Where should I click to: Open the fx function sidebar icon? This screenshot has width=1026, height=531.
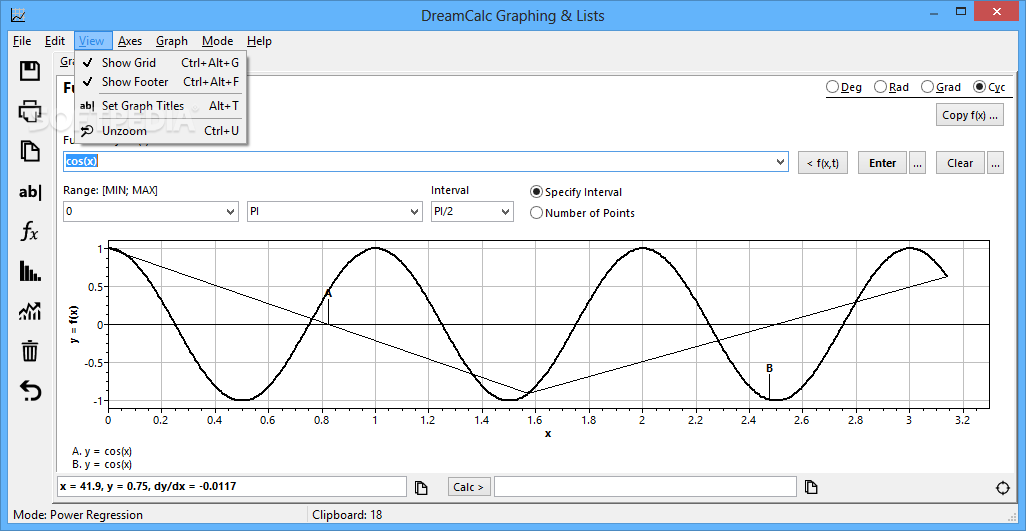pyautogui.click(x=30, y=231)
